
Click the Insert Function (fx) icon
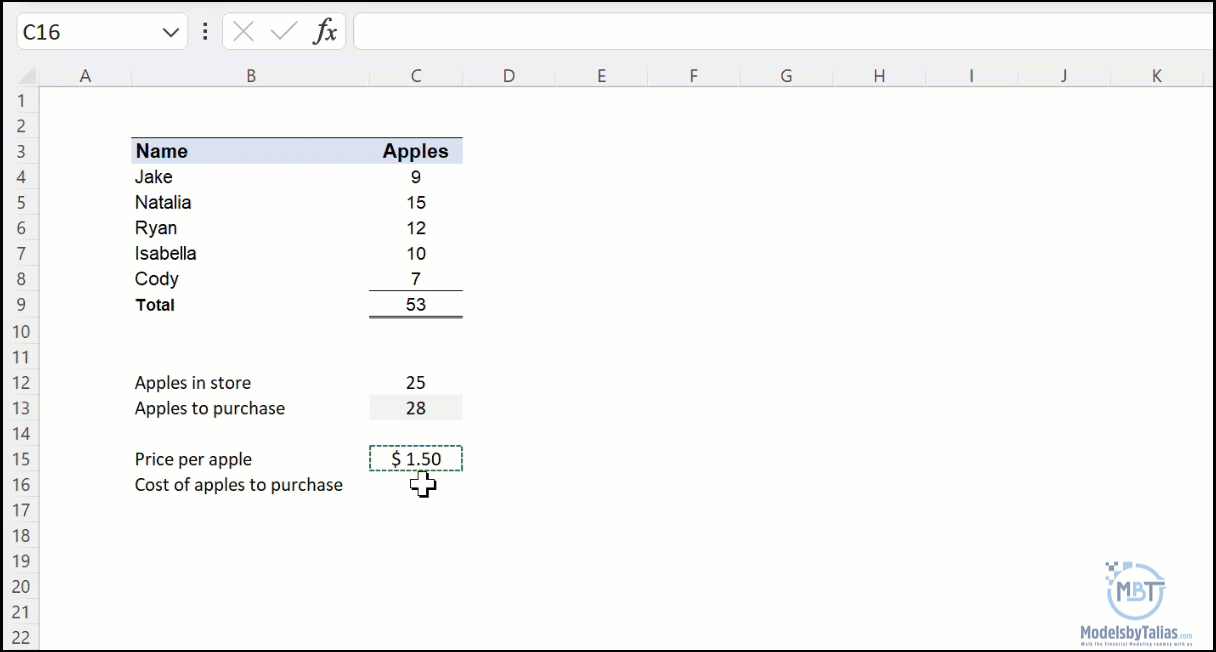[327, 31]
